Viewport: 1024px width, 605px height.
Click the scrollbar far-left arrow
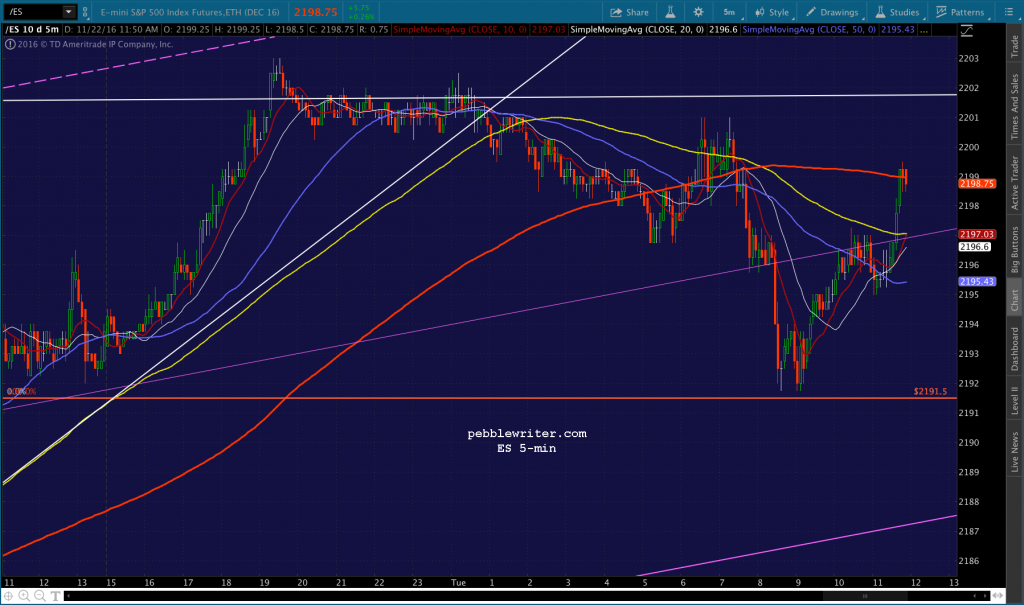pos(68,596)
